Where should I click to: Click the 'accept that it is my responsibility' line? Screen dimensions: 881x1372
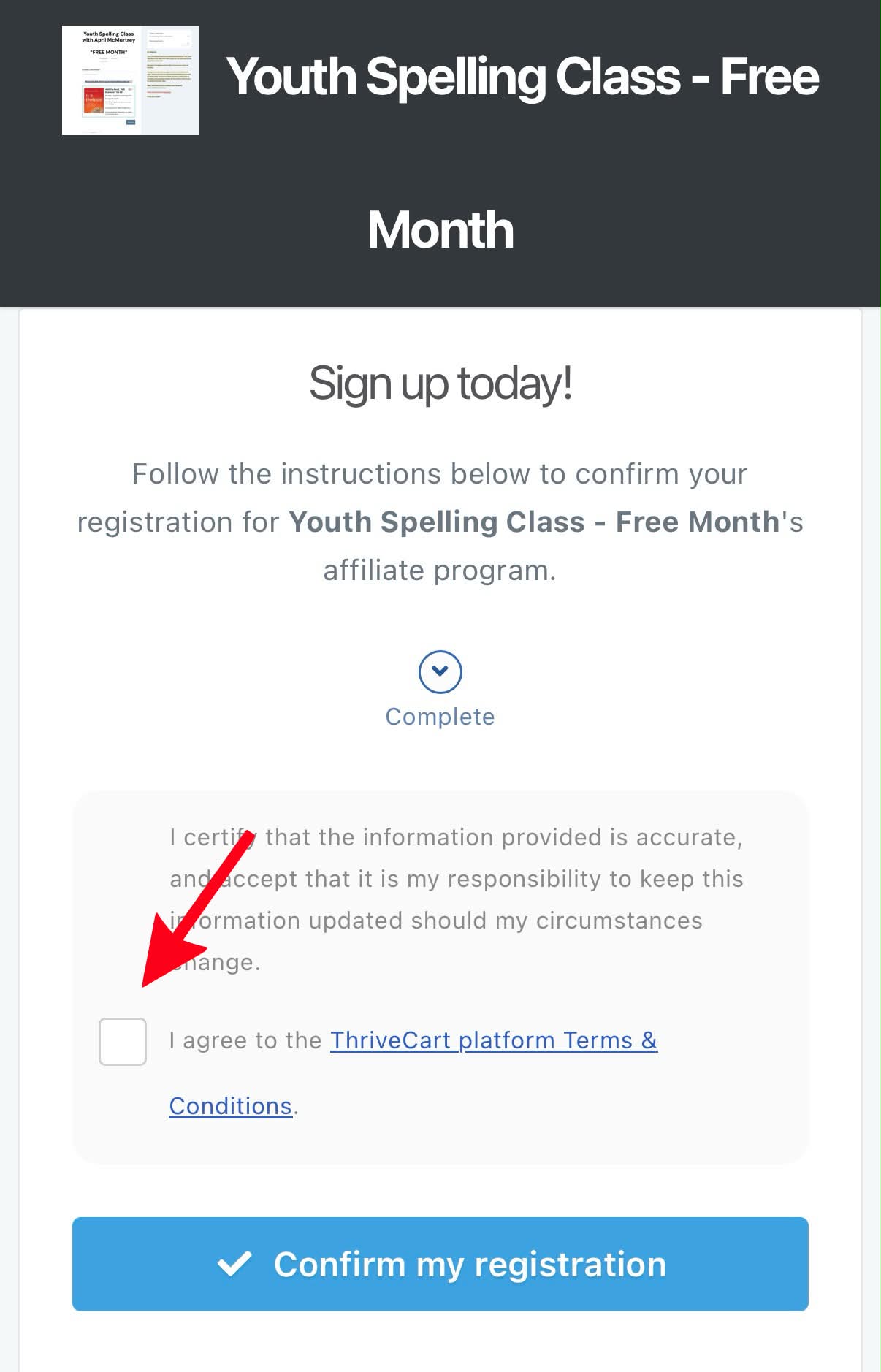(x=482, y=879)
